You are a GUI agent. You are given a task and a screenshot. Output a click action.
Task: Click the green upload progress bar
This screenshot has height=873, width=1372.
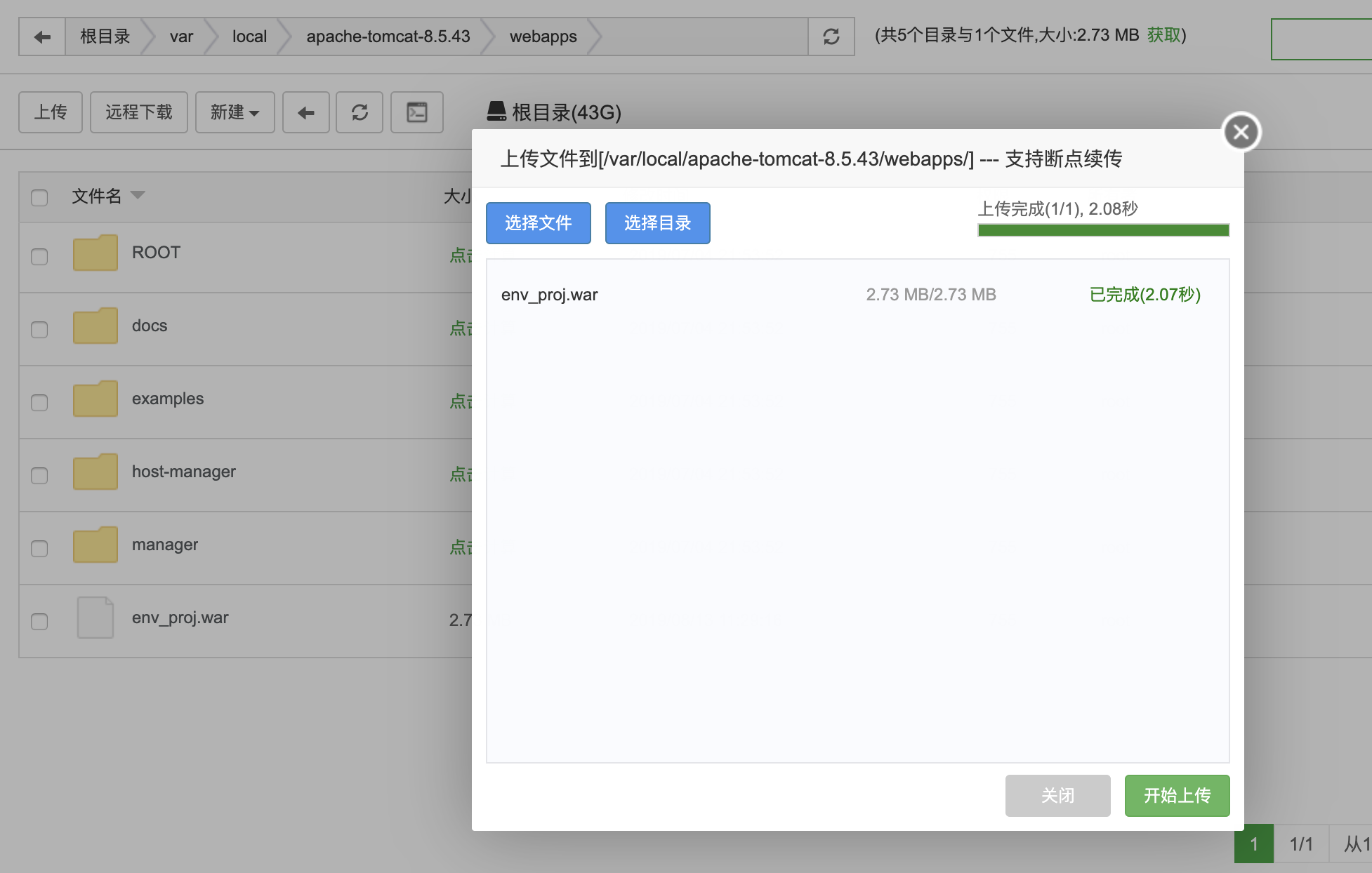(1103, 230)
